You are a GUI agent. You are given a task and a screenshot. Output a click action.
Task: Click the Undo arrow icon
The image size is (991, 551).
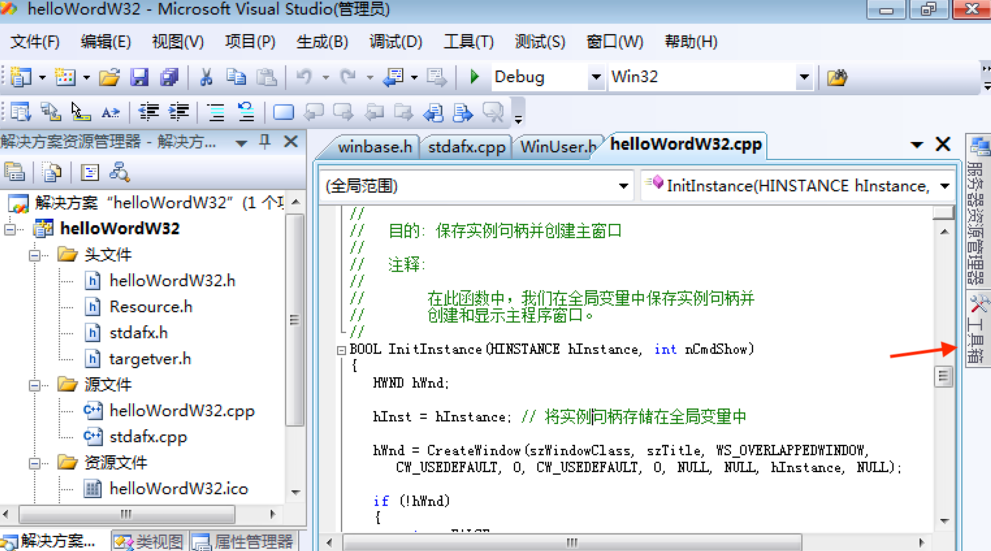[304, 77]
